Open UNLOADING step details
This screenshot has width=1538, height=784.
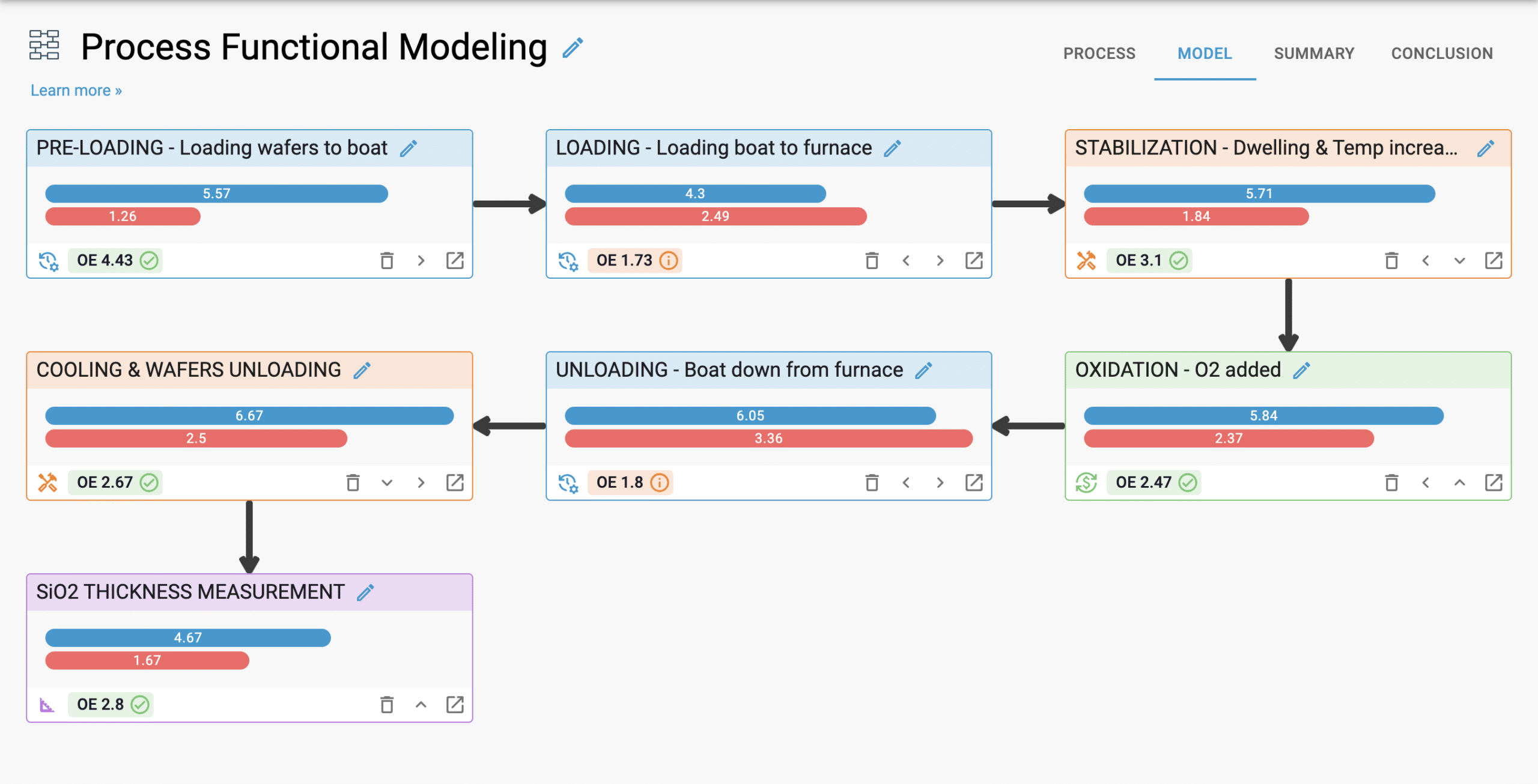pyautogui.click(x=974, y=482)
